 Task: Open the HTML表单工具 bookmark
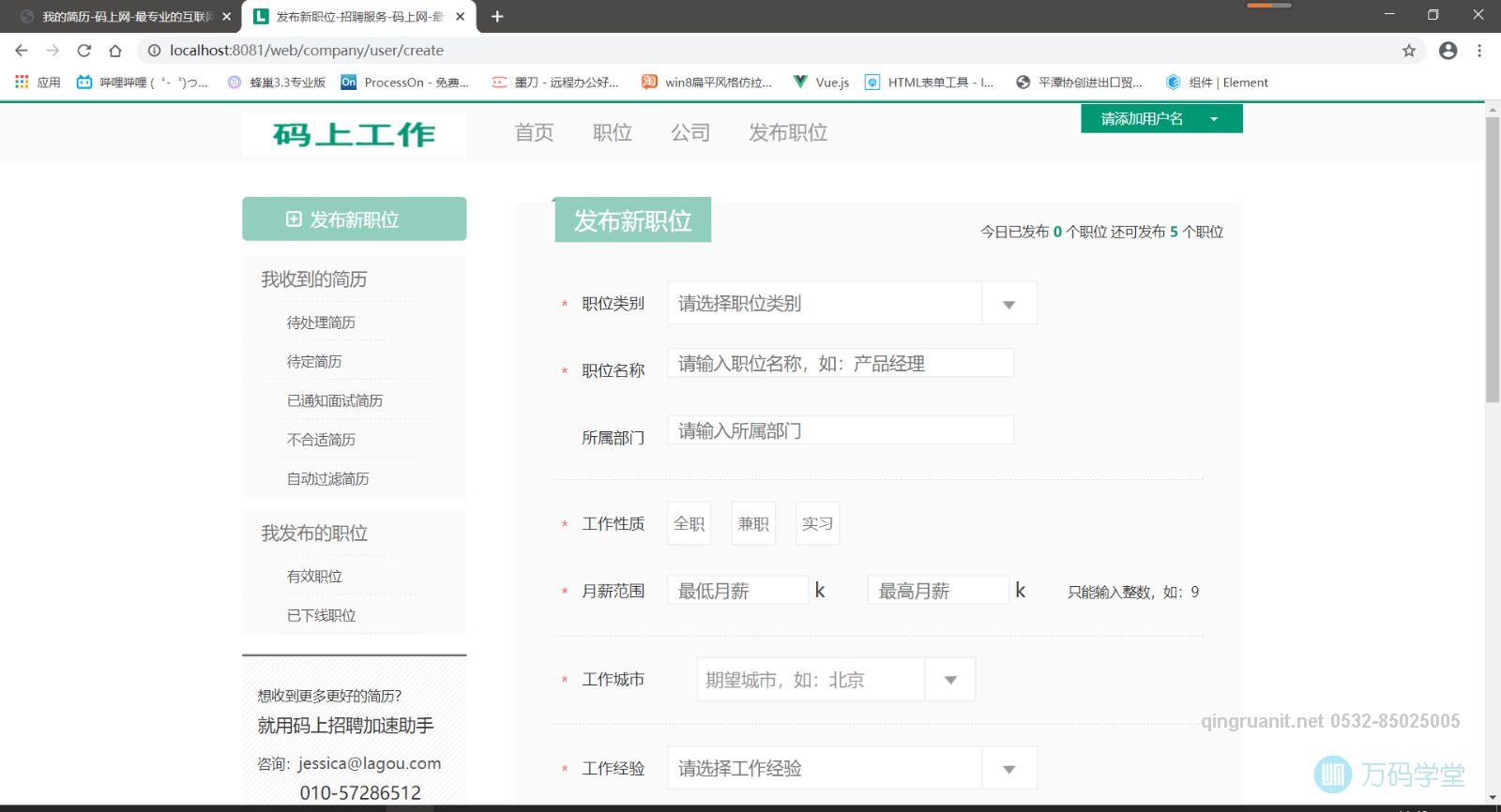pyautogui.click(x=929, y=82)
